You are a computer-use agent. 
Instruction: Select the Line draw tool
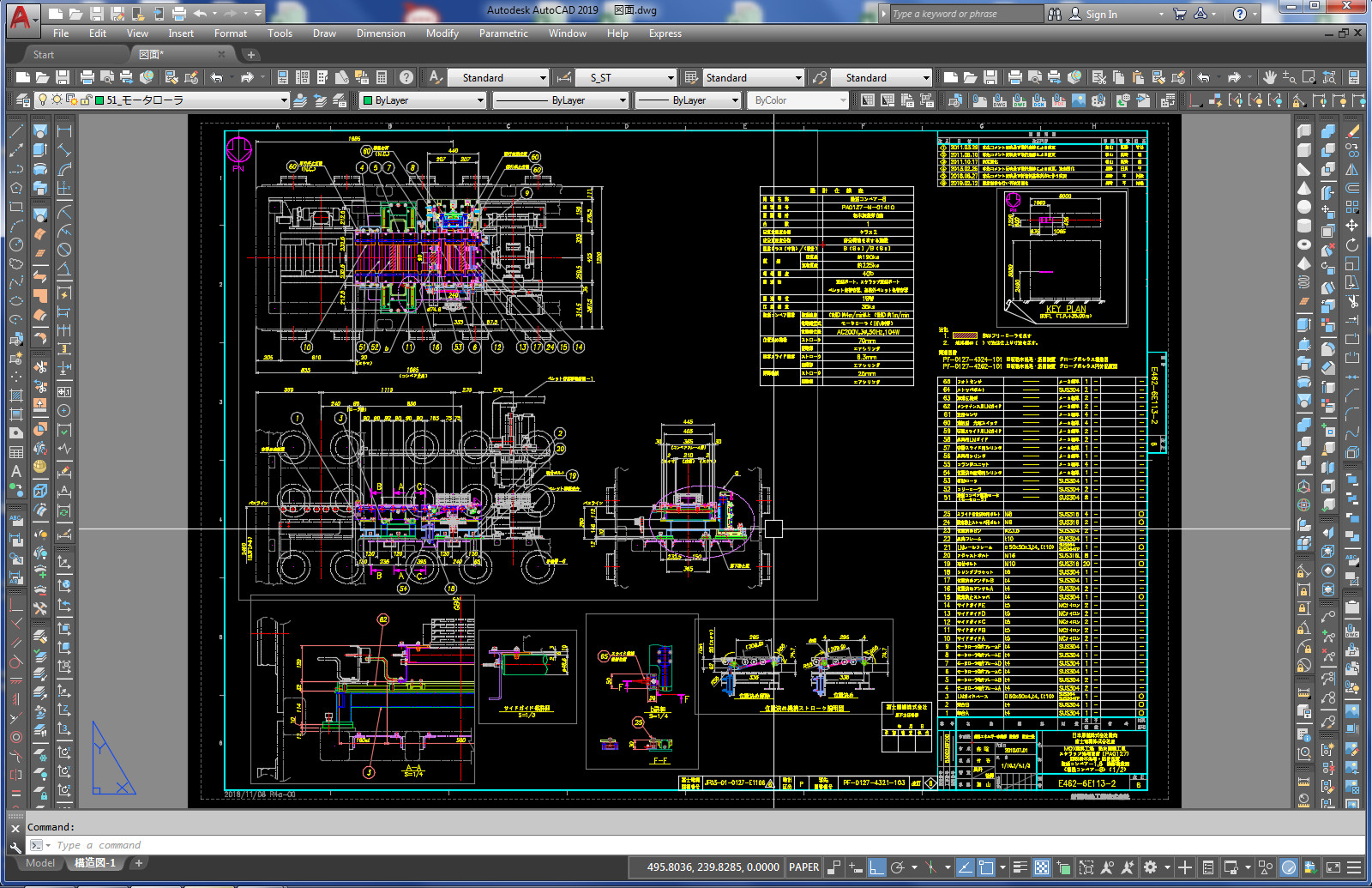pyautogui.click(x=16, y=131)
